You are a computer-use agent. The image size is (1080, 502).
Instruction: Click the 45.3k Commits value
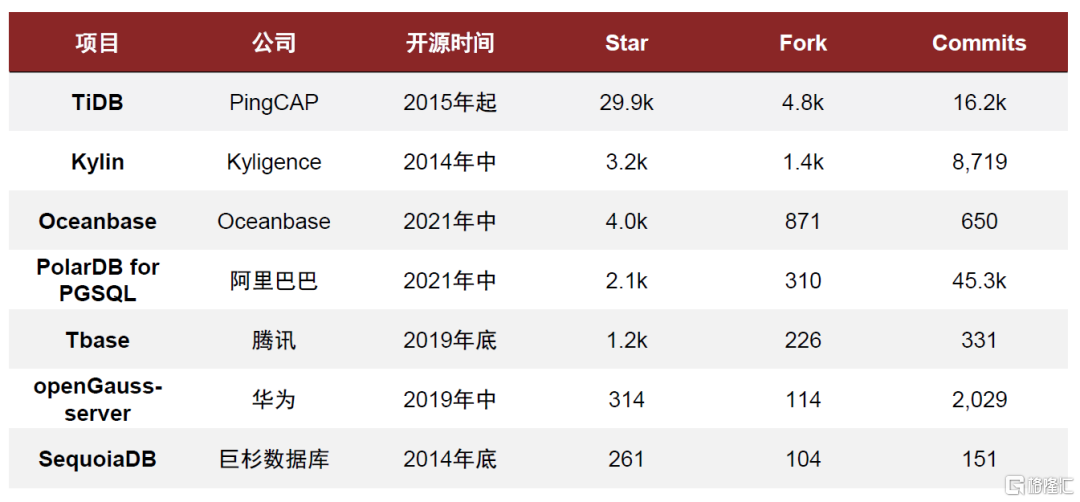979,280
